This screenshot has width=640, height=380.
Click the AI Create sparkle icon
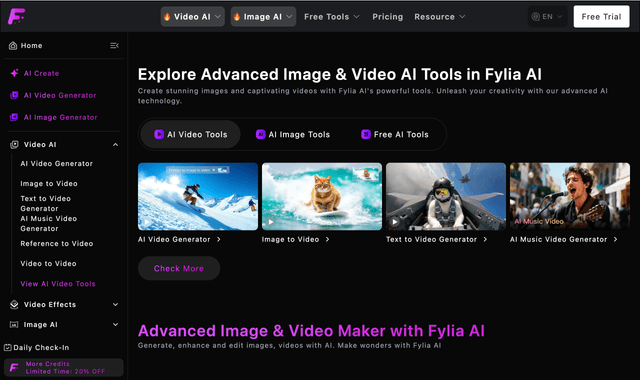coord(14,73)
